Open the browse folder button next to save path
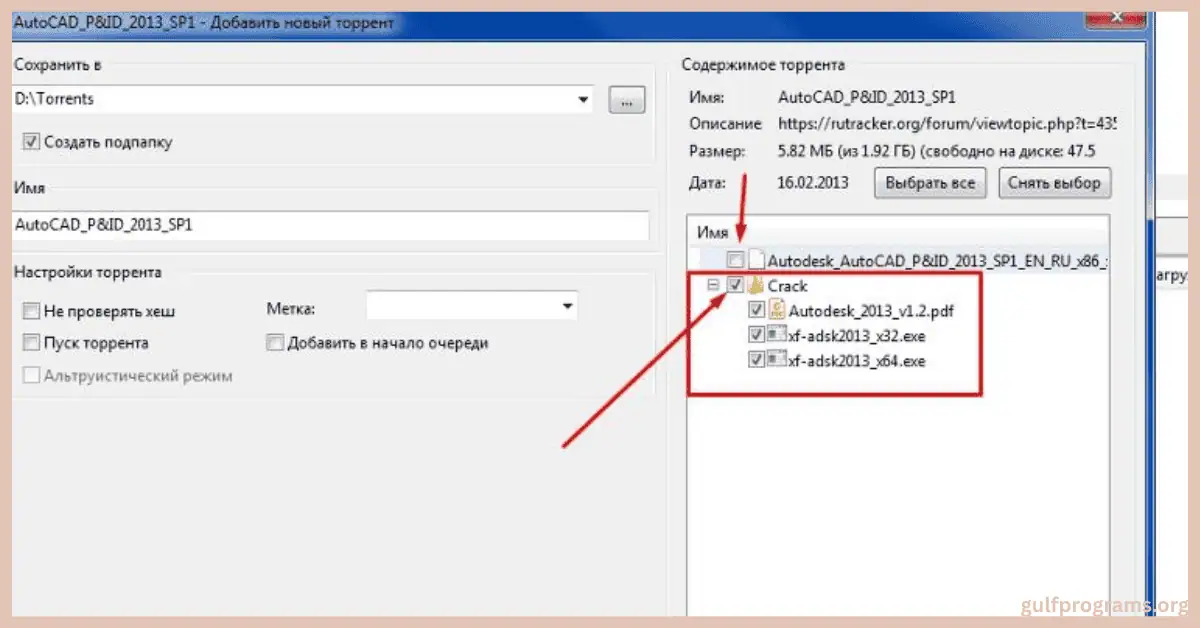1200x628 pixels. click(x=627, y=99)
